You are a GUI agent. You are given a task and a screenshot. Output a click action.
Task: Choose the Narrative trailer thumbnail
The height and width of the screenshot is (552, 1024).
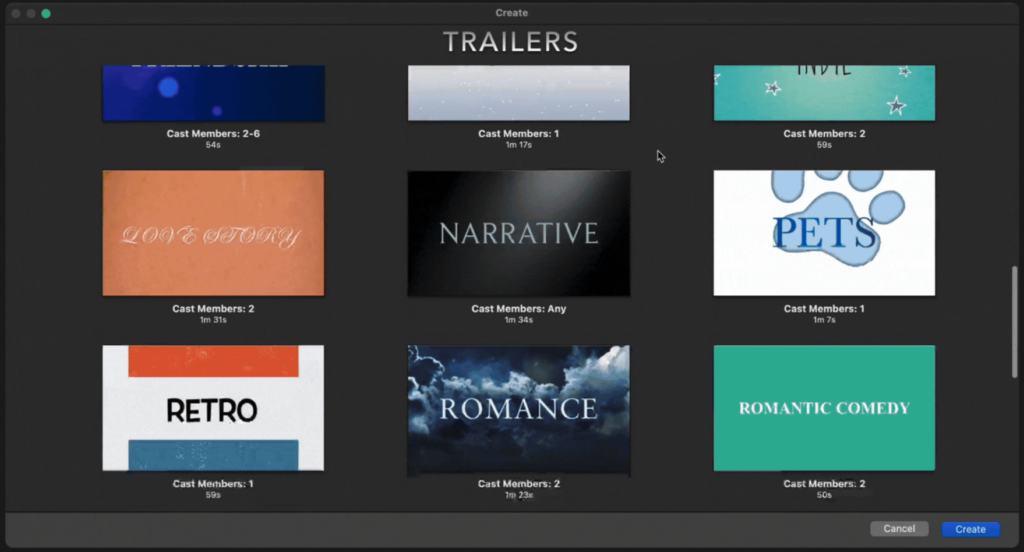(x=518, y=233)
